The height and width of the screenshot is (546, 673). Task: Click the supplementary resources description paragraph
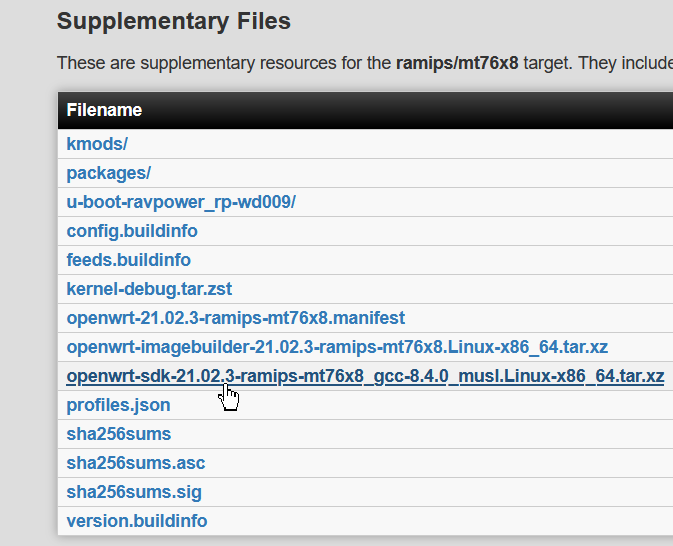point(220,63)
